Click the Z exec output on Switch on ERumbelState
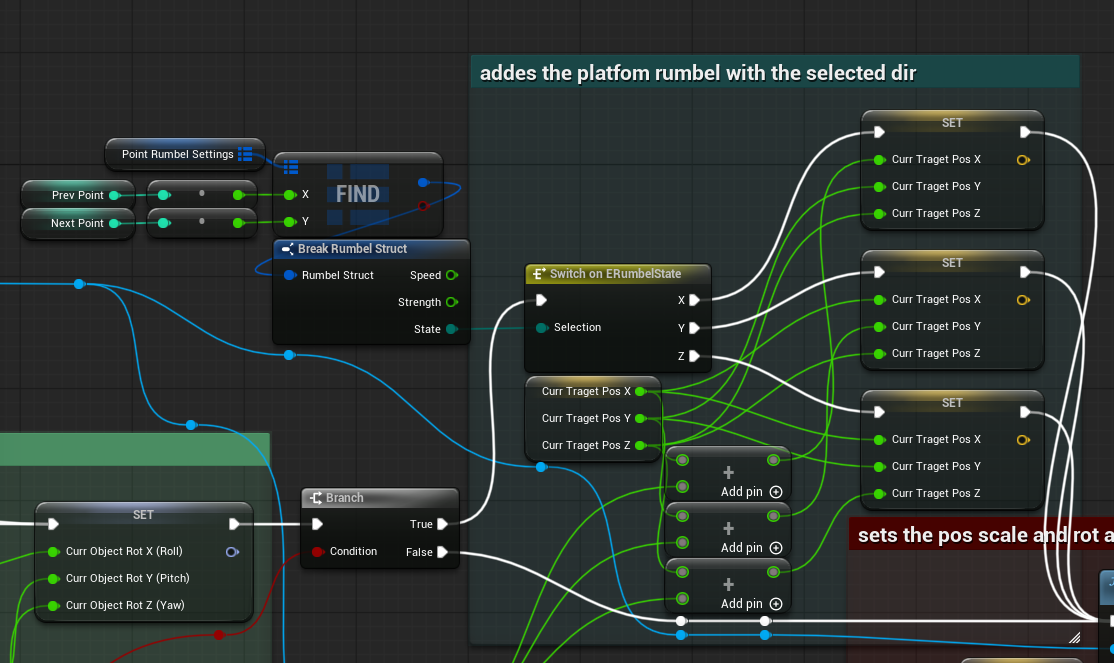The image size is (1114, 663). [x=694, y=355]
